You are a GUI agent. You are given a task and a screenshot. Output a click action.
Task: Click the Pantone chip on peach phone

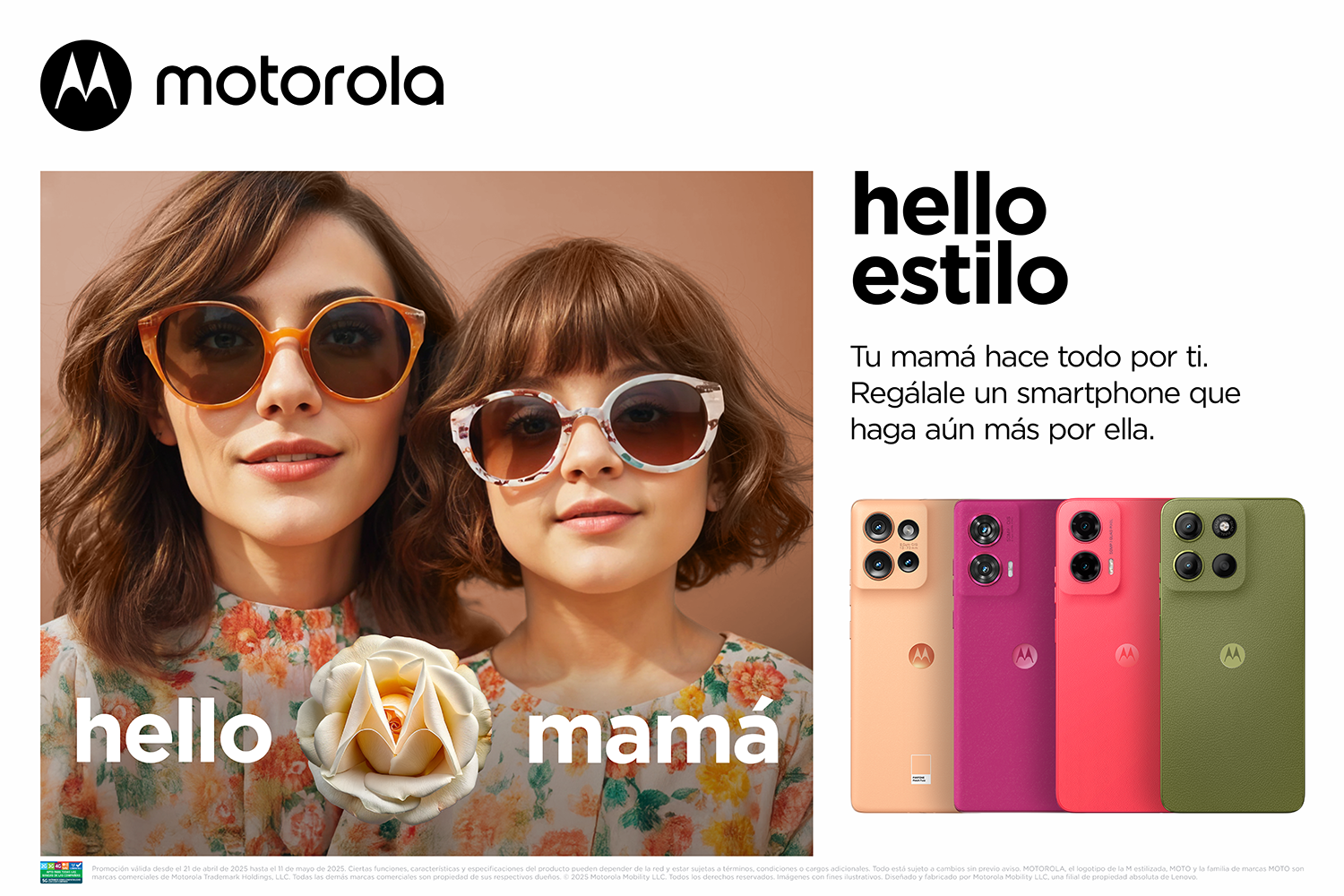(921, 768)
